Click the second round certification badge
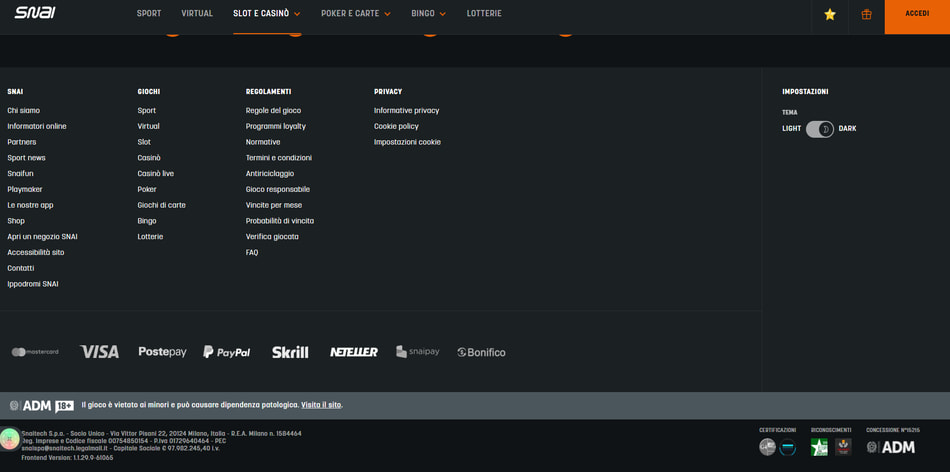The width and height of the screenshot is (950, 472). click(788, 447)
